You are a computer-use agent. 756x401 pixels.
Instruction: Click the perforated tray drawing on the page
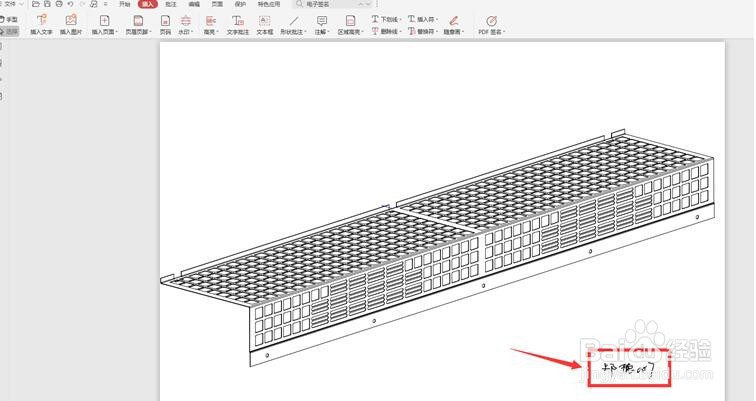point(437,250)
